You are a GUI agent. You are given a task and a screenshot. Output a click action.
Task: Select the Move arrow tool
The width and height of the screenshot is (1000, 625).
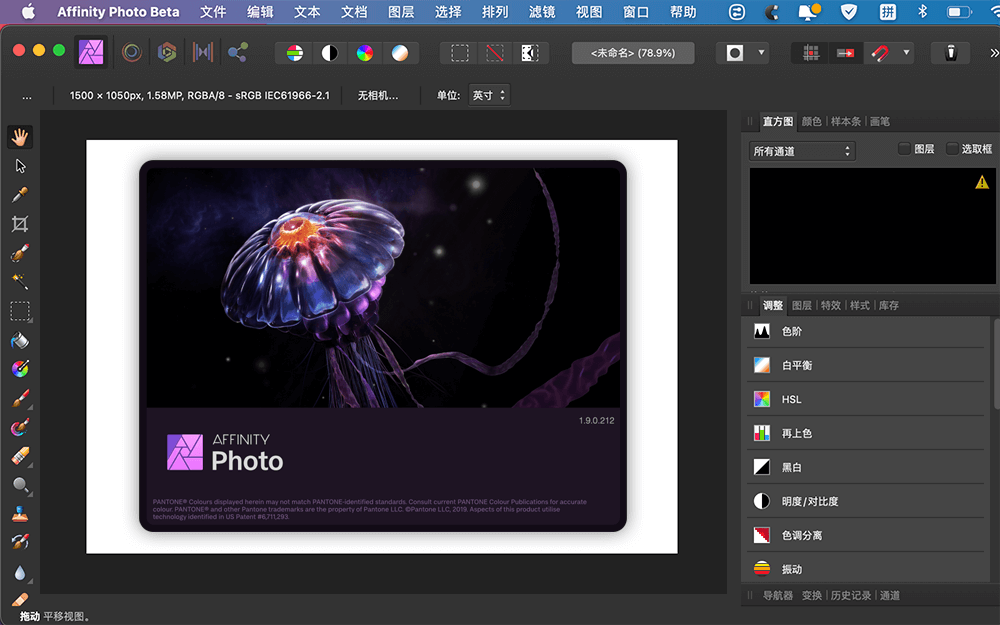20,166
